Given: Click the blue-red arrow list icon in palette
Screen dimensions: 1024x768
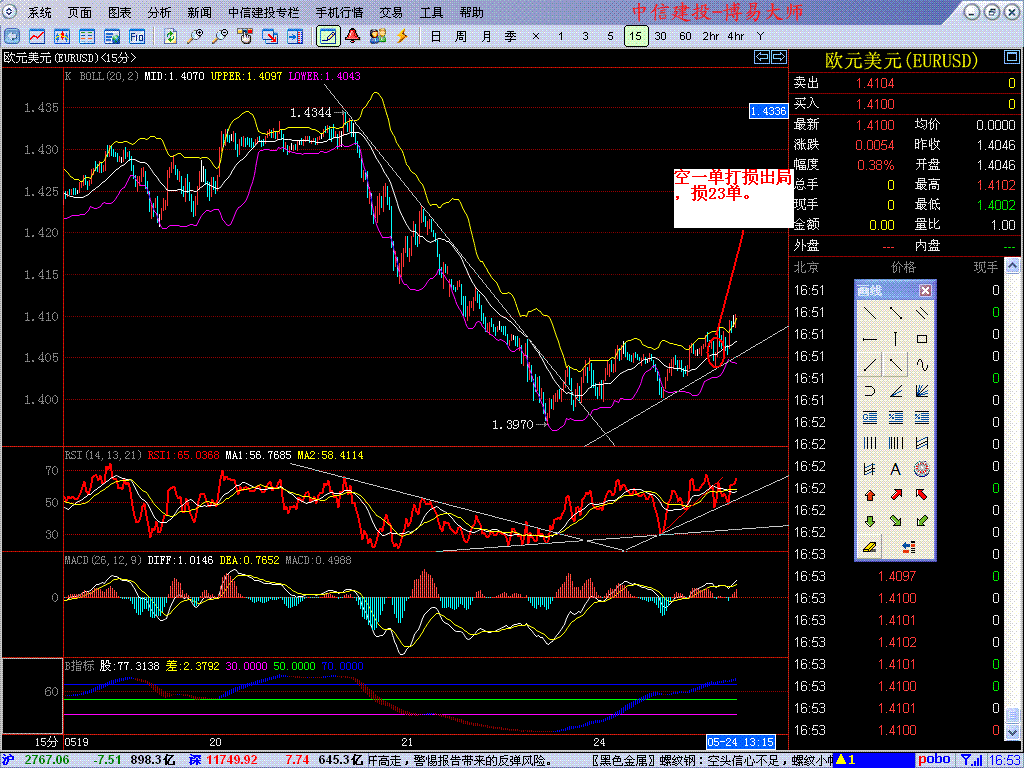Looking at the screenshot, I should click(x=908, y=547).
